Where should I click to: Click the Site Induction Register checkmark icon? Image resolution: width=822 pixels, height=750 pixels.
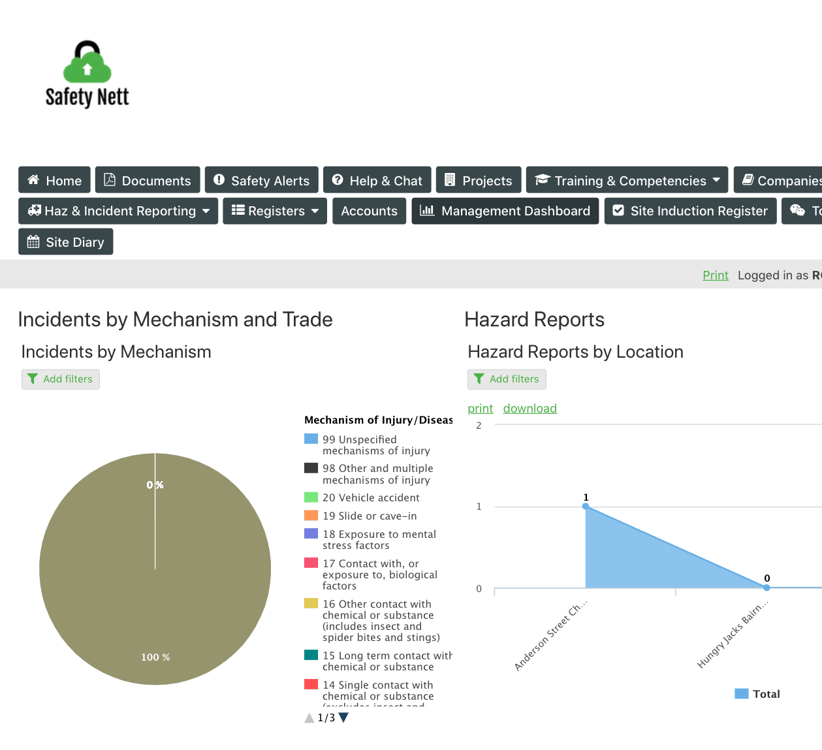pos(619,211)
